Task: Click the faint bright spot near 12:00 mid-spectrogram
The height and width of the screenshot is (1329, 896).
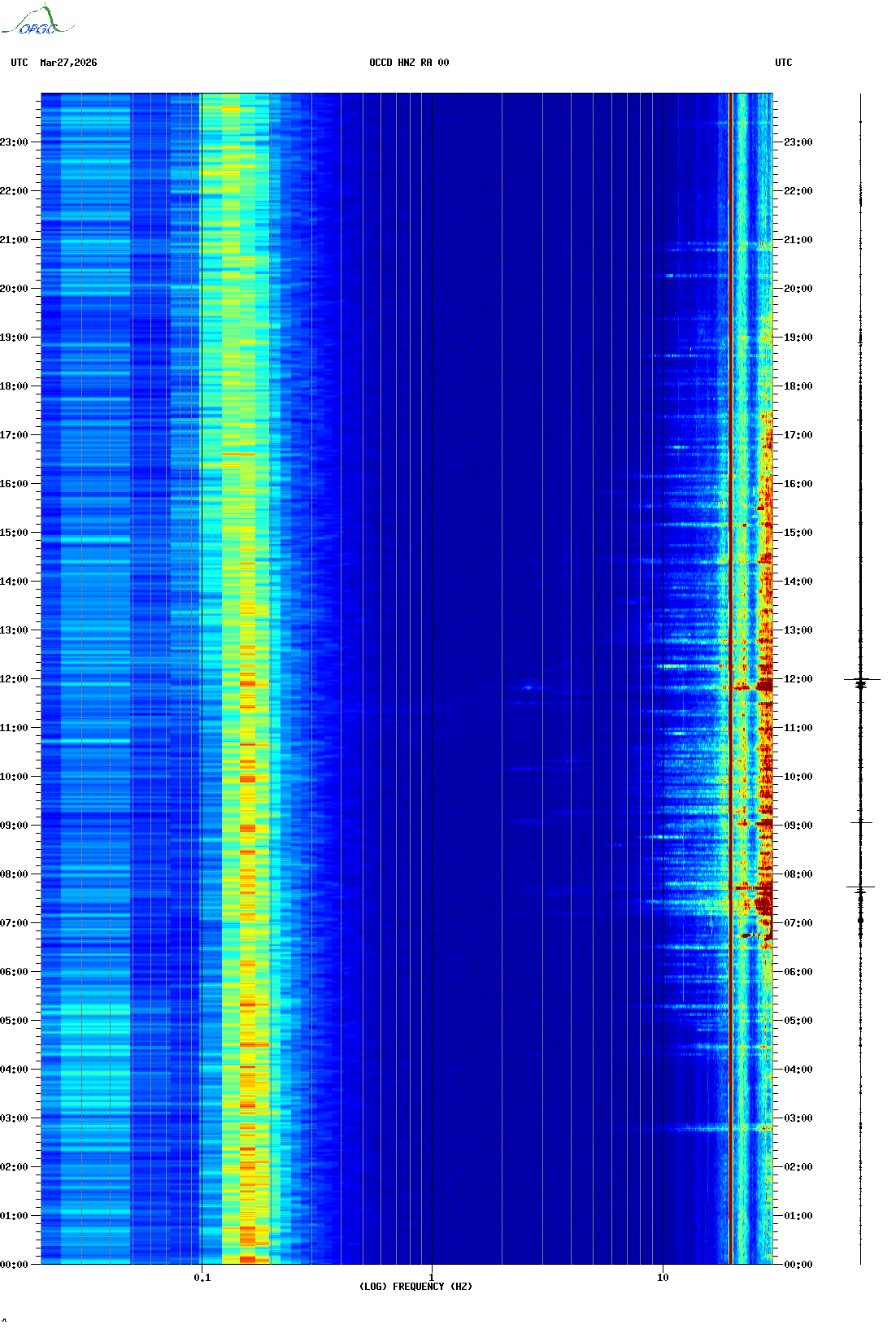Action: [528, 687]
